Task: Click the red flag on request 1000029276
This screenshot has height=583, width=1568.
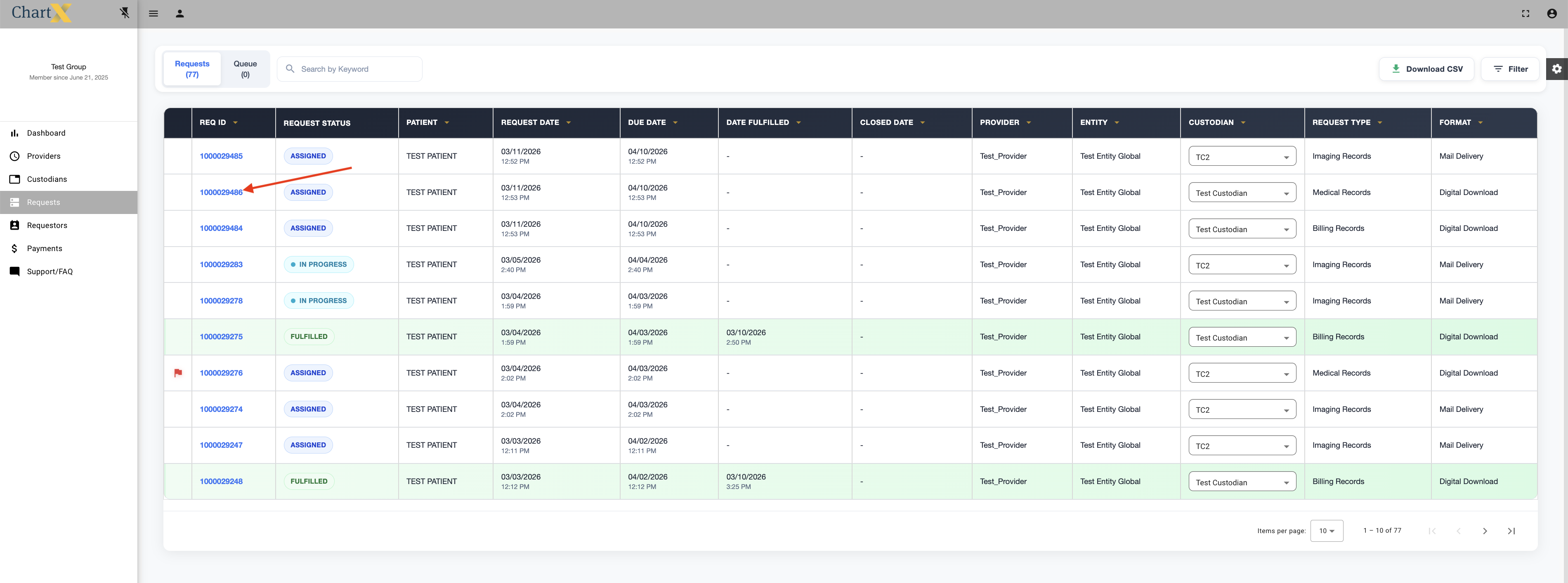Action: 178,373
